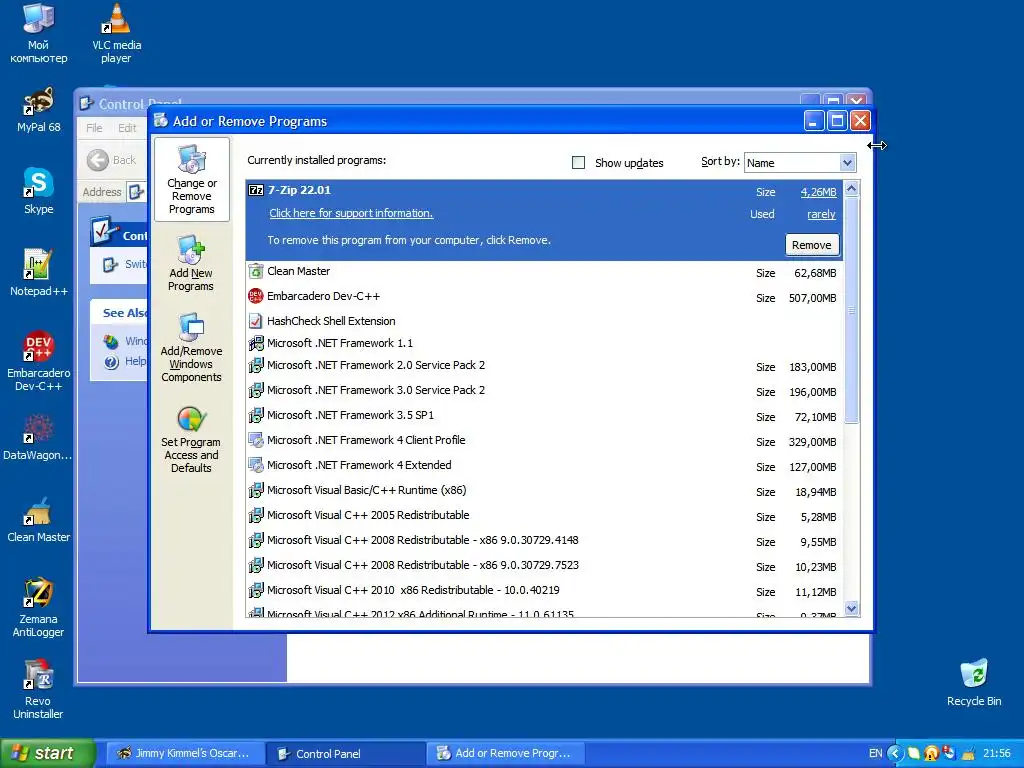Select Add New Programs sidebar icon
The width and height of the screenshot is (1024, 768).
(191, 249)
